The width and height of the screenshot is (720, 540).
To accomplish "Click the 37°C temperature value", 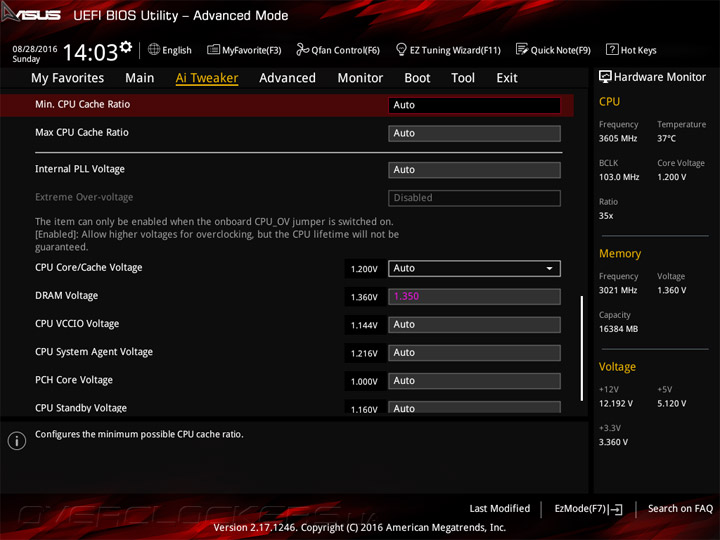I will pos(666,138).
